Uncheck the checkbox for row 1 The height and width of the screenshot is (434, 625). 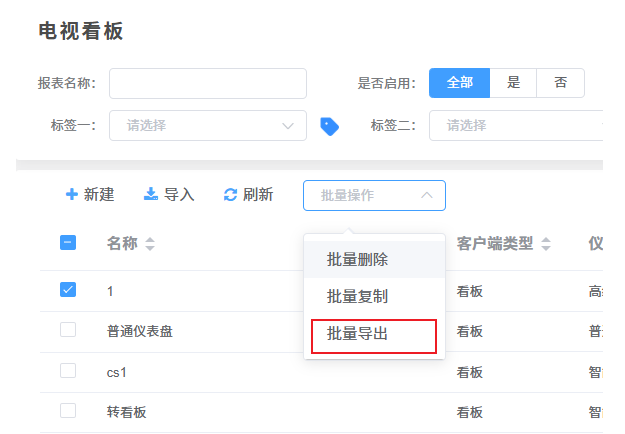point(68,290)
